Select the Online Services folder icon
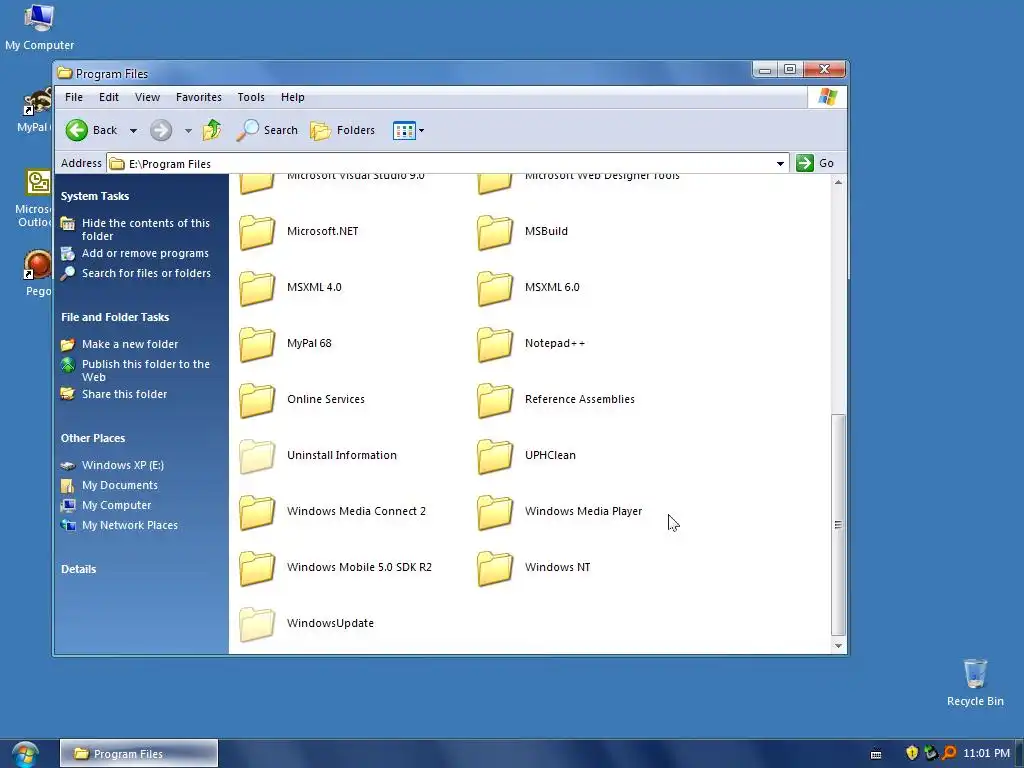Viewport: 1024px width, 768px height. coord(257,400)
